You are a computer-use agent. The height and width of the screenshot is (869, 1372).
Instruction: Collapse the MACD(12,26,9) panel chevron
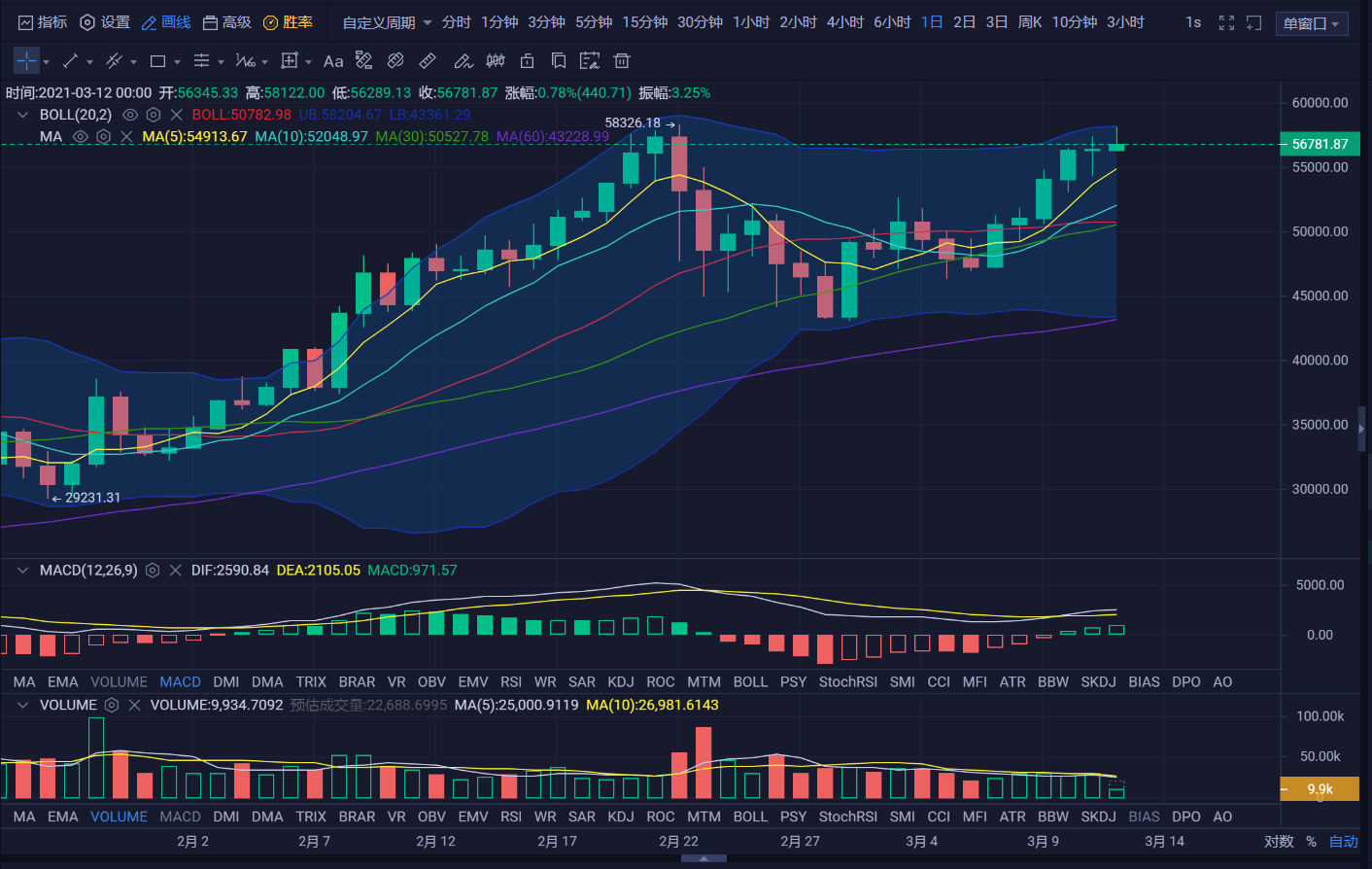(22, 571)
